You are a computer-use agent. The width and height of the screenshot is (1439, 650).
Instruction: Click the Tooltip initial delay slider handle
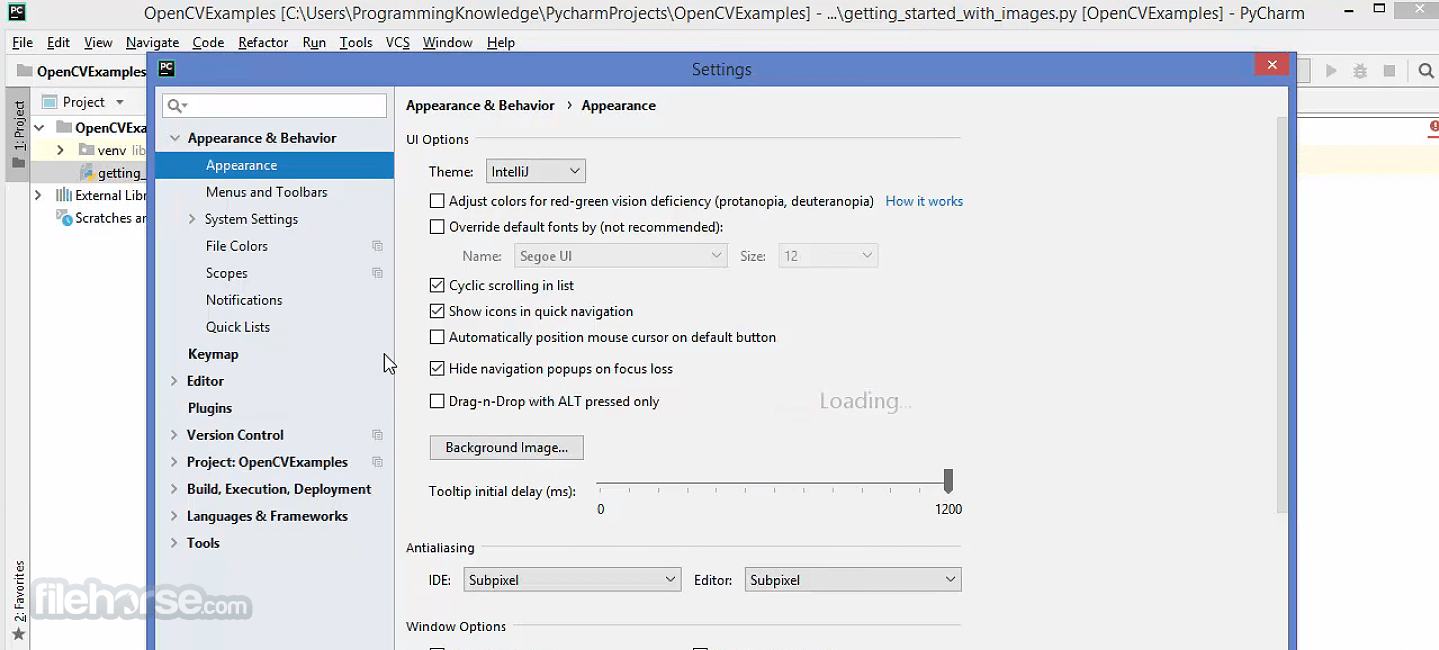click(x=948, y=481)
